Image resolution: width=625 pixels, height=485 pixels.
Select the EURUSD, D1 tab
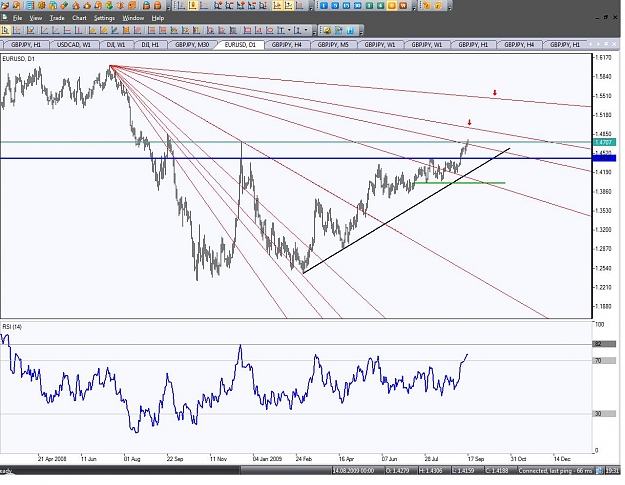(240, 45)
